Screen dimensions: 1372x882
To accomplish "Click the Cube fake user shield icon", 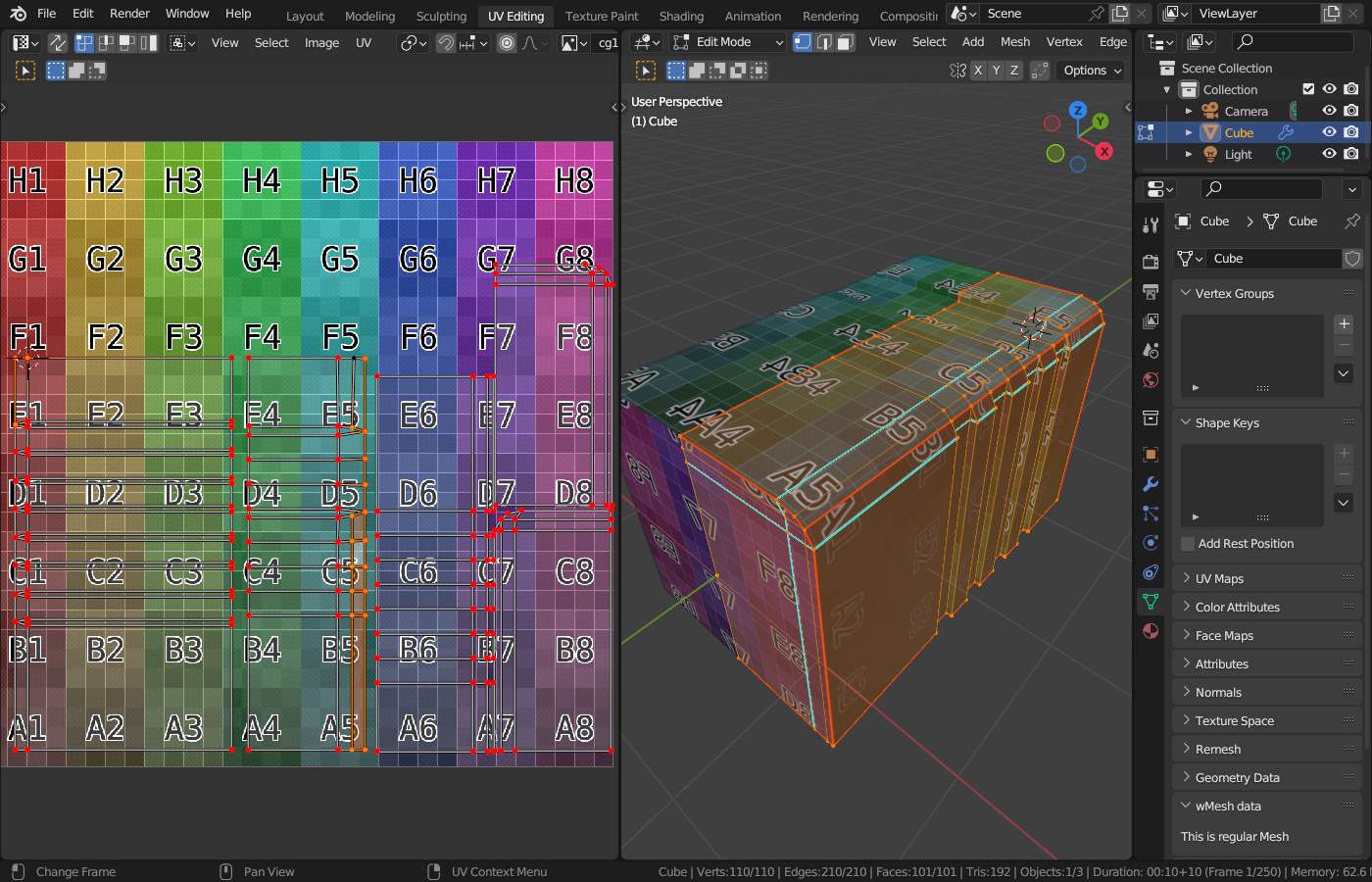I will (1352, 259).
